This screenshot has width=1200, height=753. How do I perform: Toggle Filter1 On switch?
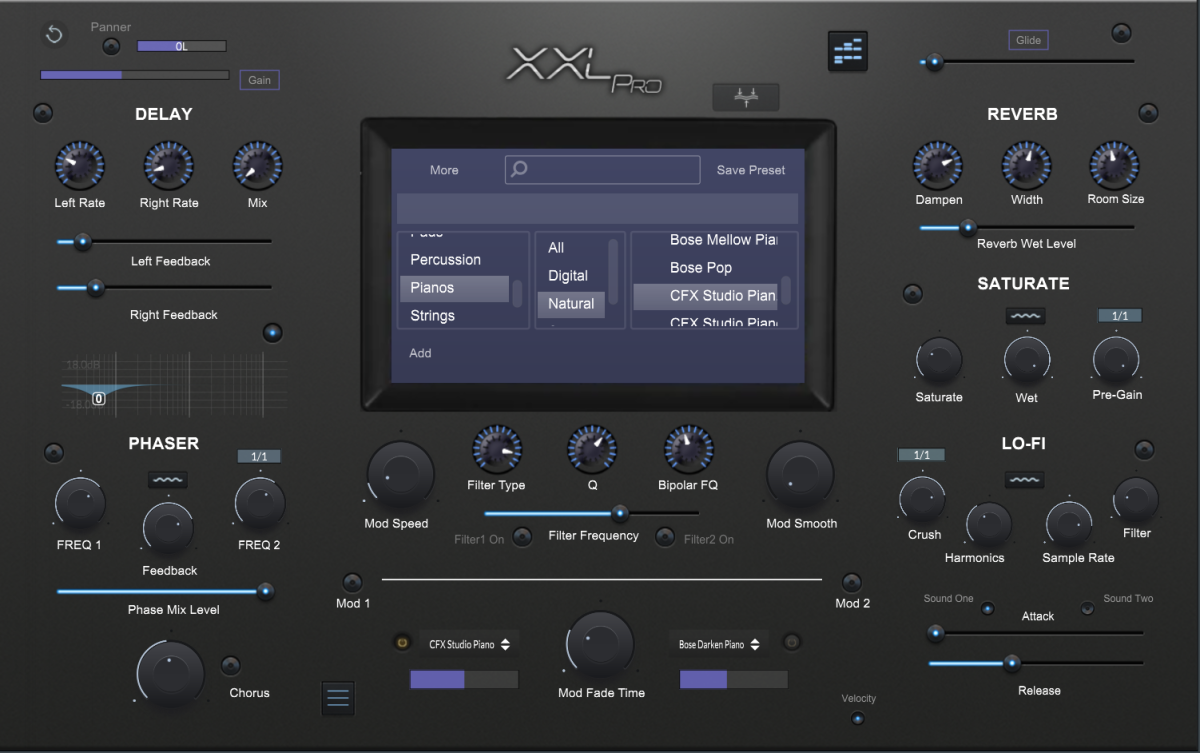tap(522, 538)
